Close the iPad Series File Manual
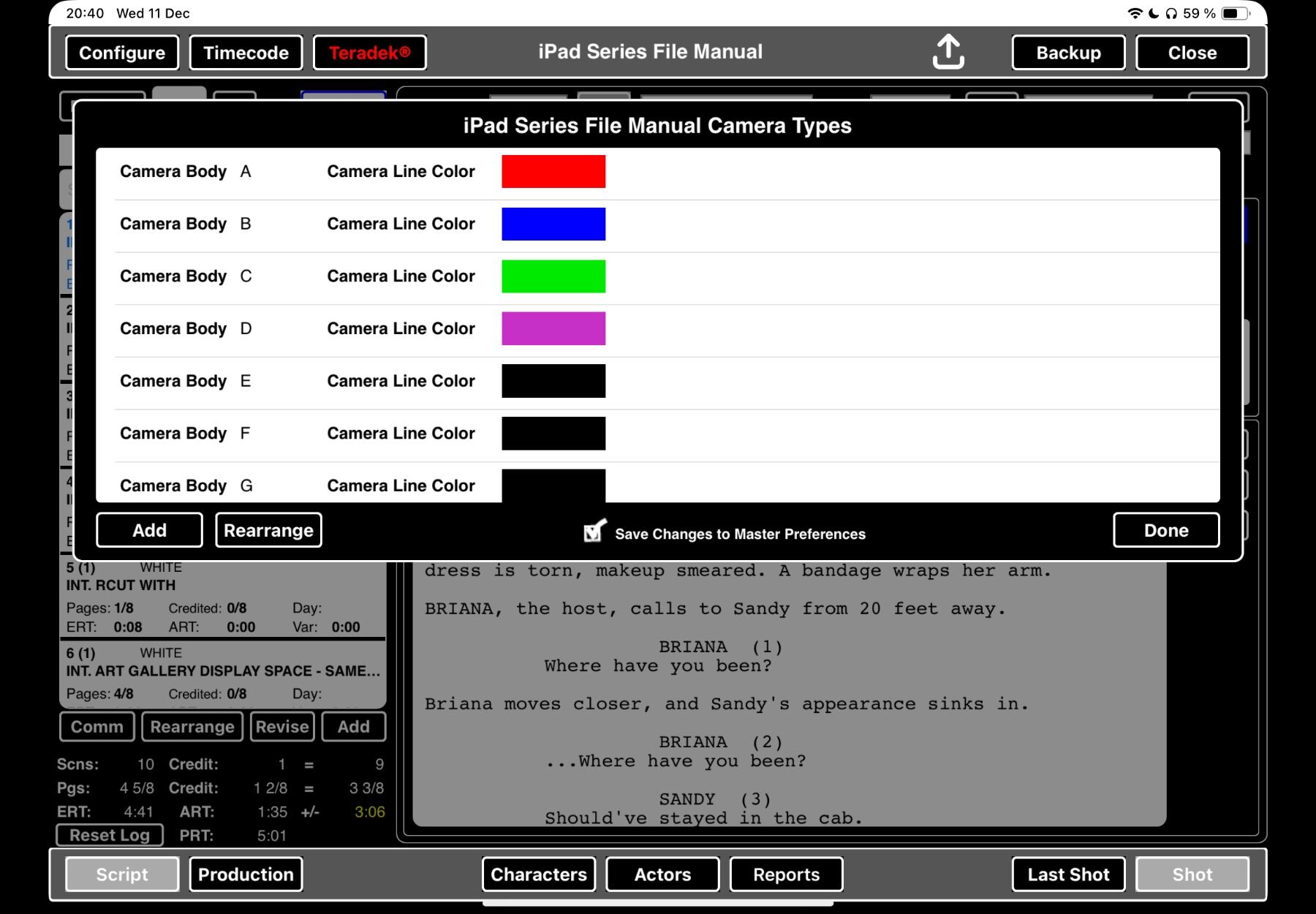This screenshot has height=914, width=1316. pos(1192,53)
